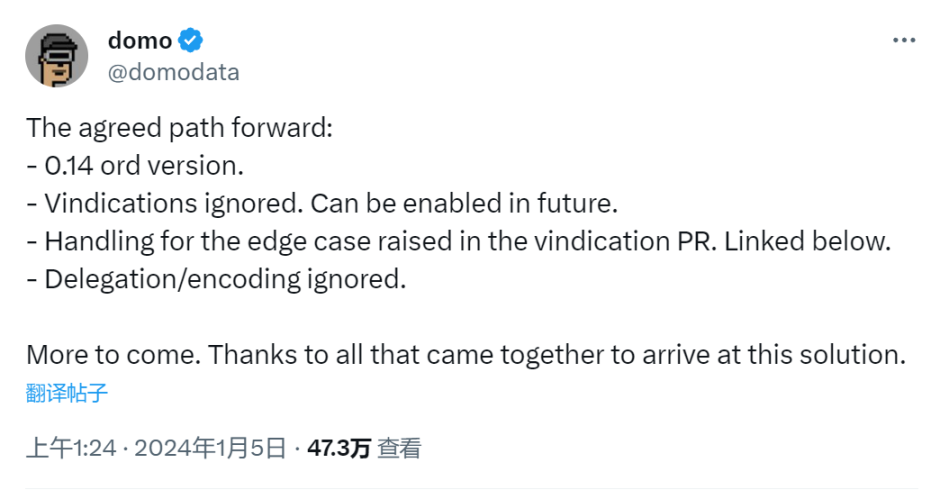The width and height of the screenshot is (940, 490).
Task: Select the '- 0.14 ord version.' line
Action: pos(135,166)
